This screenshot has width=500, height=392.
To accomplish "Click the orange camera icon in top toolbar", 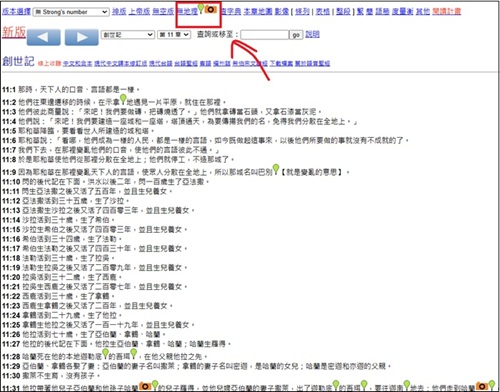I will coord(211,9).
